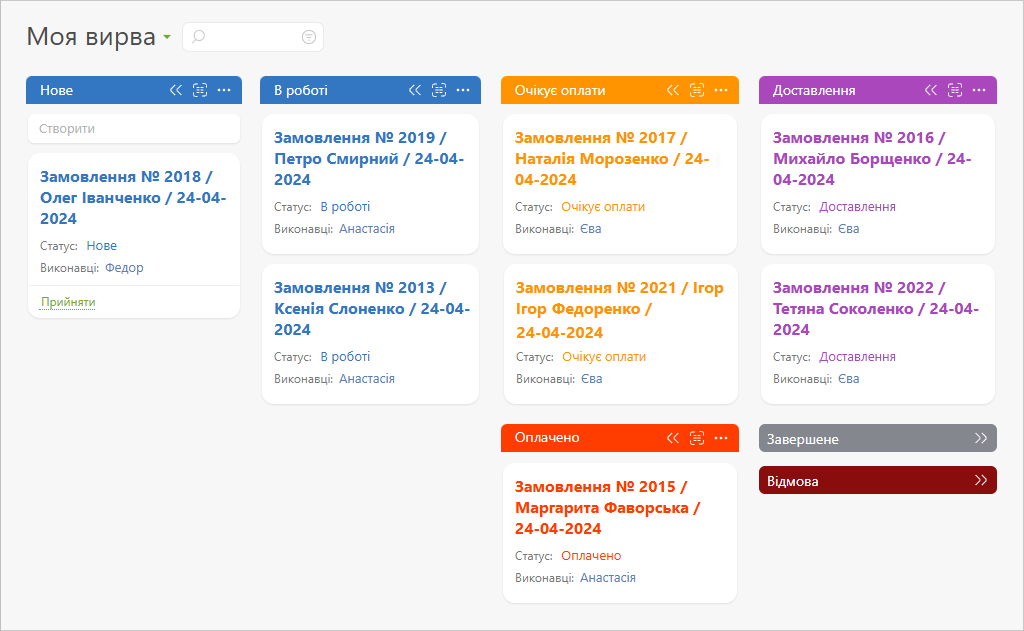Click executor Єва on order 2016
The width and height of the screenshot is (1024, 631).
(x=848, y=229)
